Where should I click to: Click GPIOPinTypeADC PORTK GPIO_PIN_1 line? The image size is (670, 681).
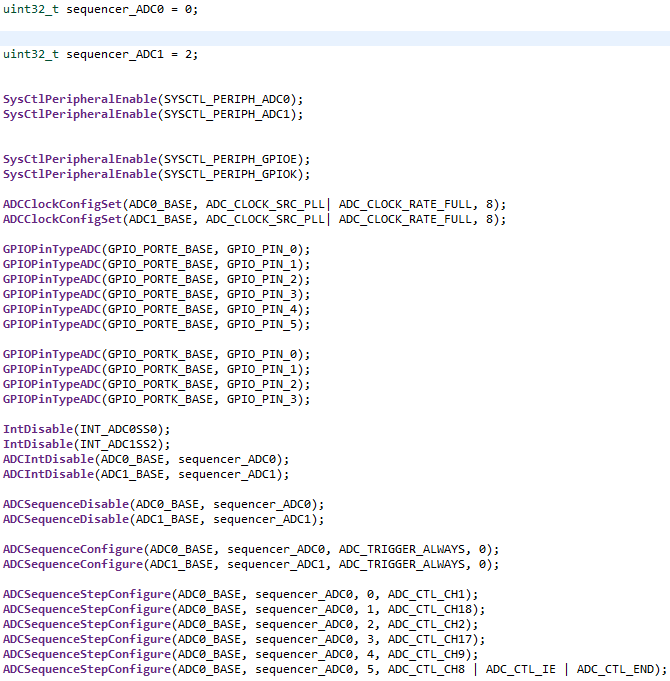point(156,369)
